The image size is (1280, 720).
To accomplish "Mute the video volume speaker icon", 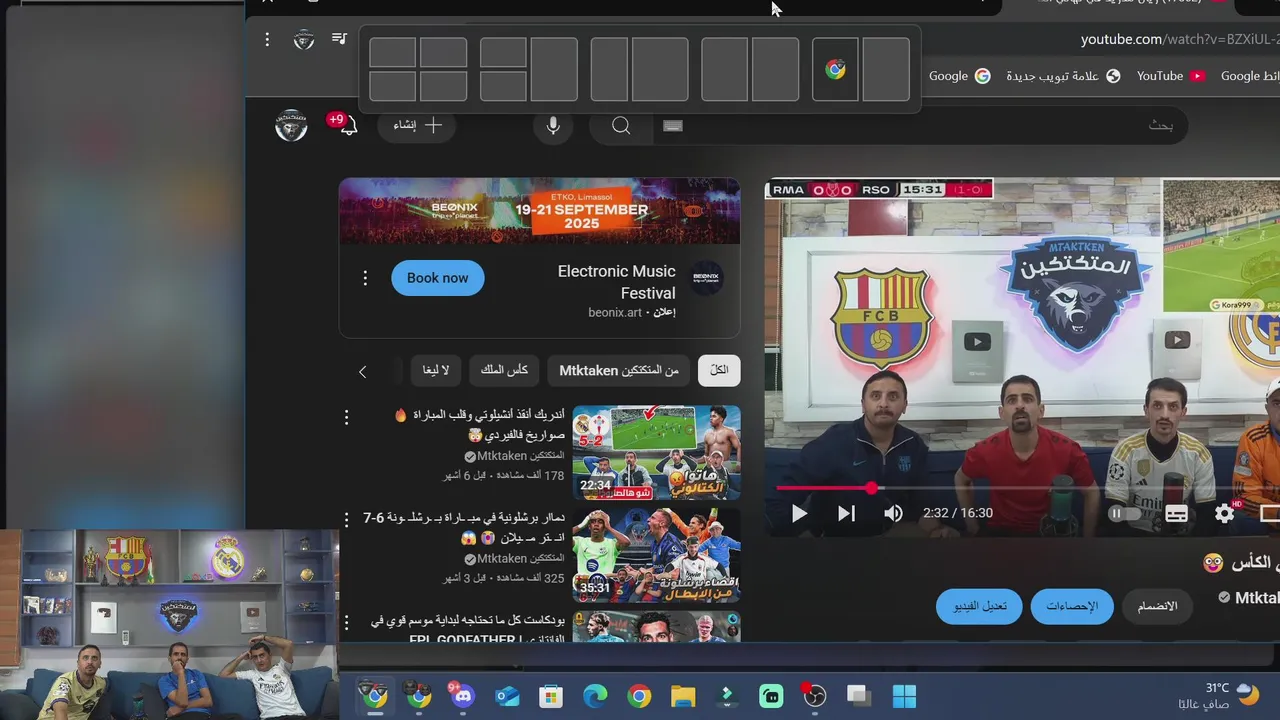I will 893,513.
